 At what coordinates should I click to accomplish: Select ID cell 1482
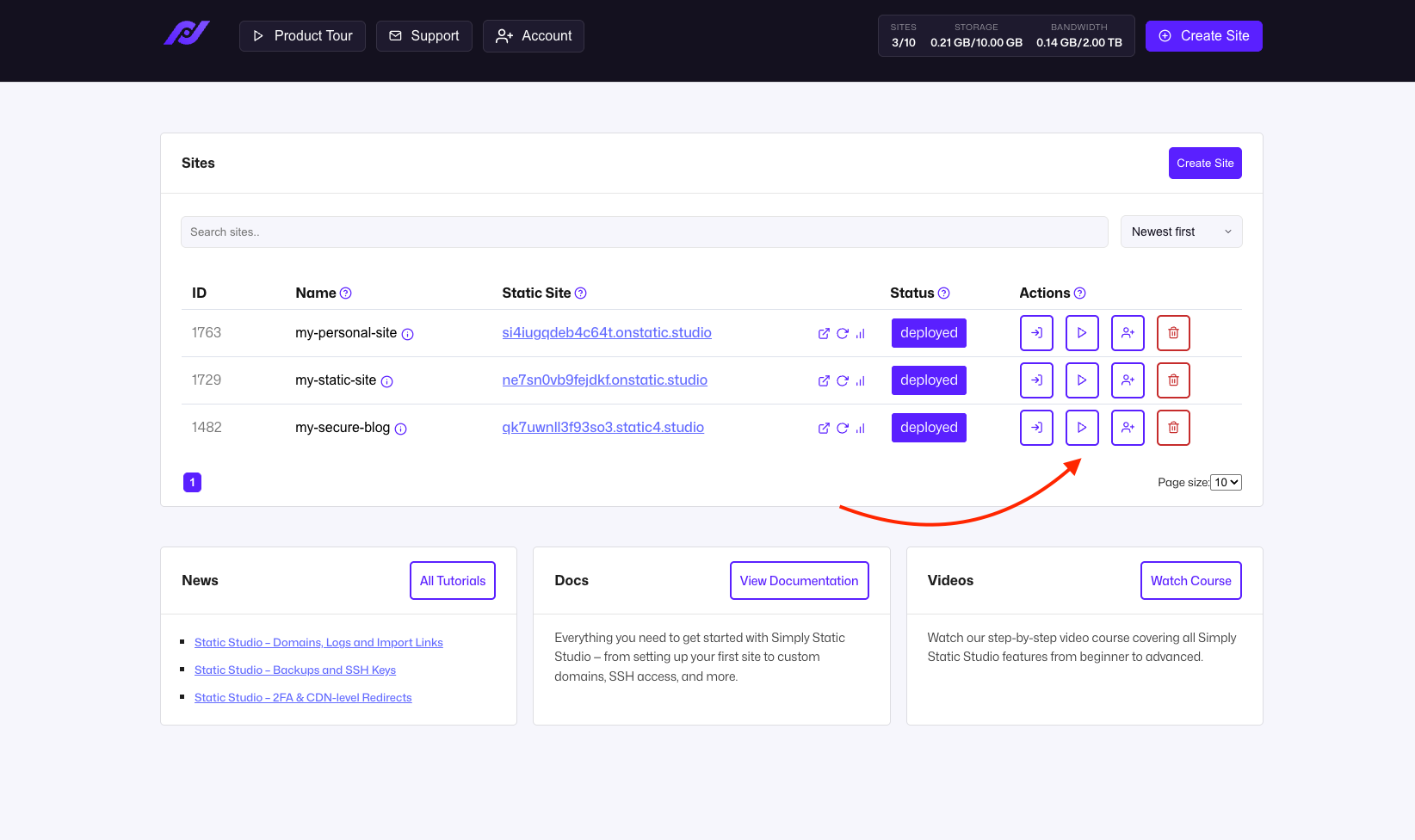click(207, 428)
